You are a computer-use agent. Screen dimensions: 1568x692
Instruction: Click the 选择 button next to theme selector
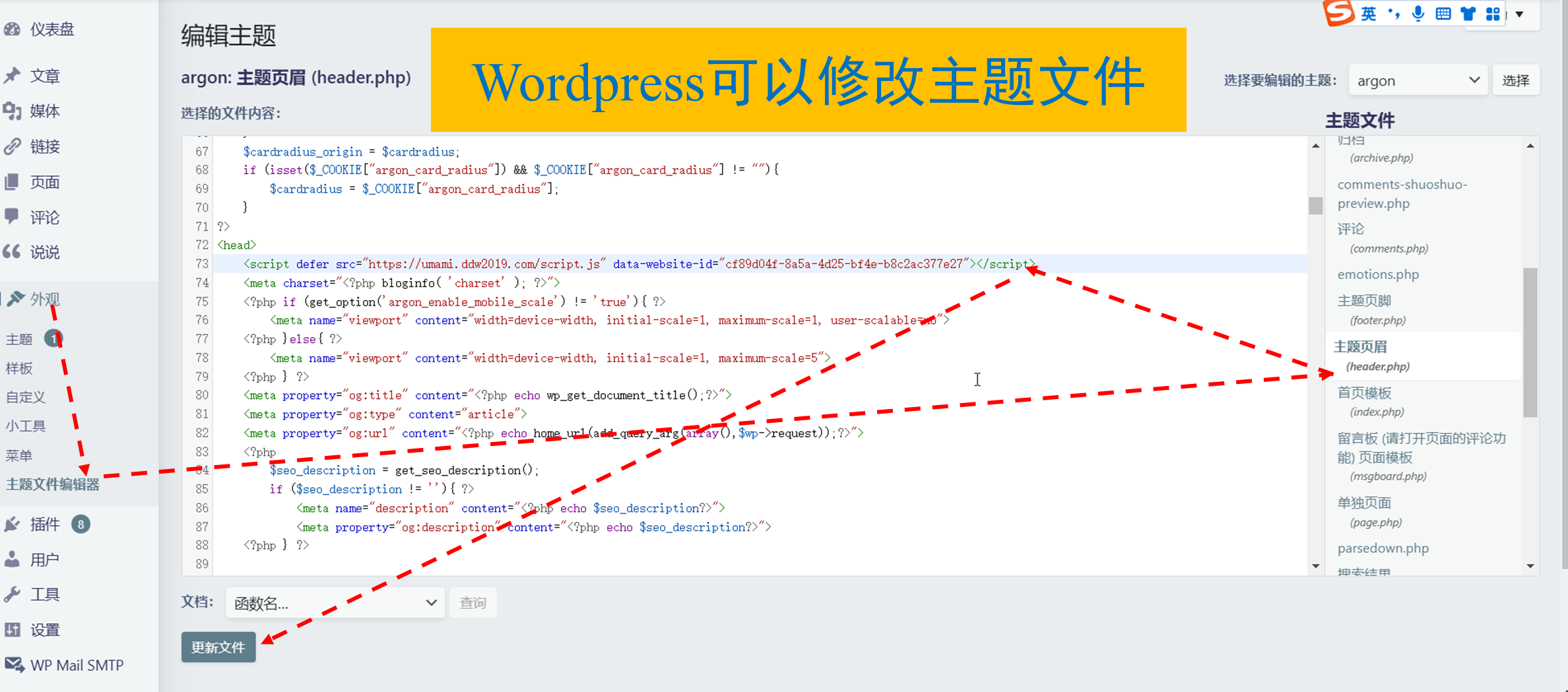(1516, 80)
